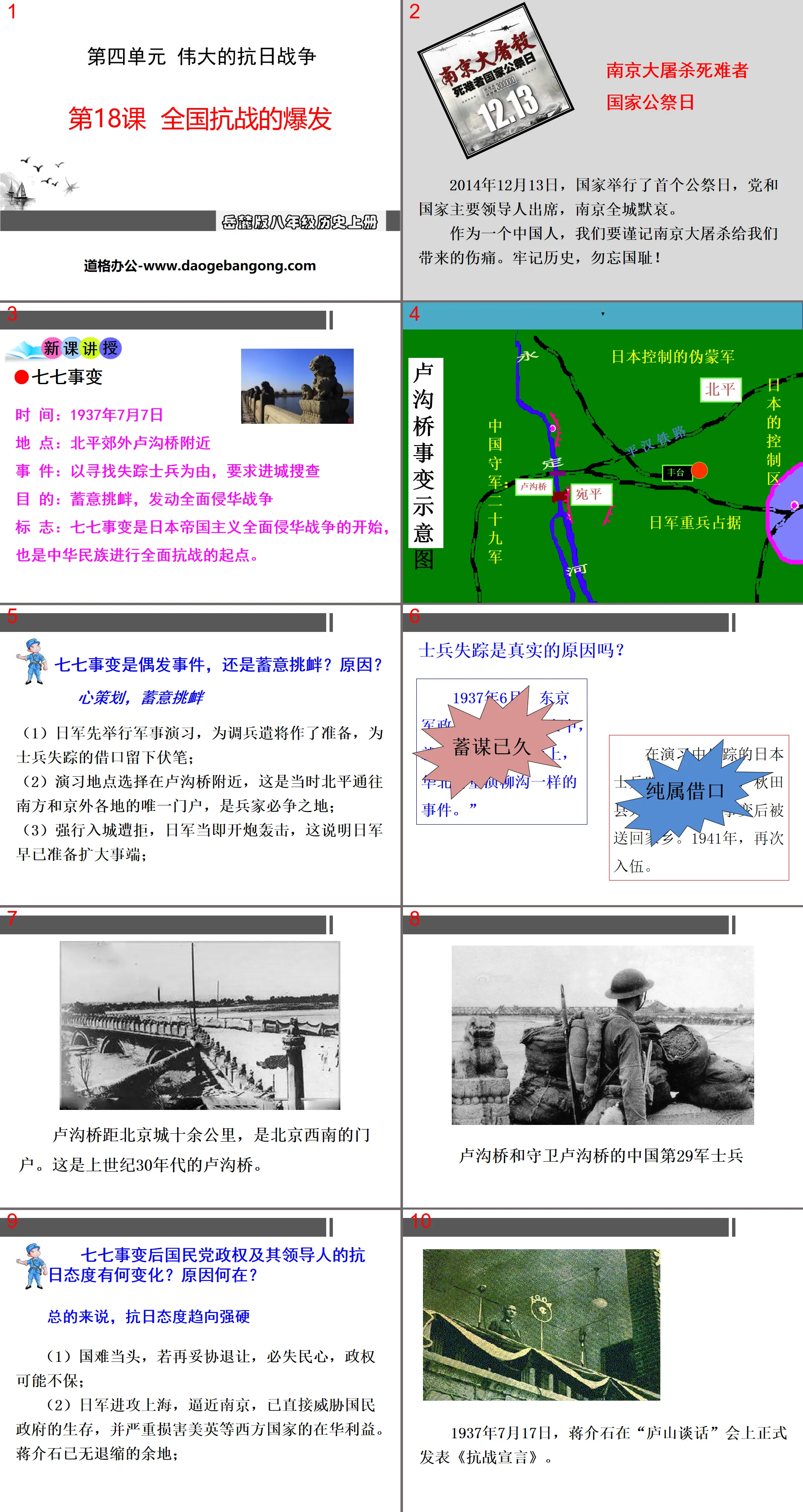
Task: Select the paragraph starting 2014年12月13日
Action: (599, 196)
